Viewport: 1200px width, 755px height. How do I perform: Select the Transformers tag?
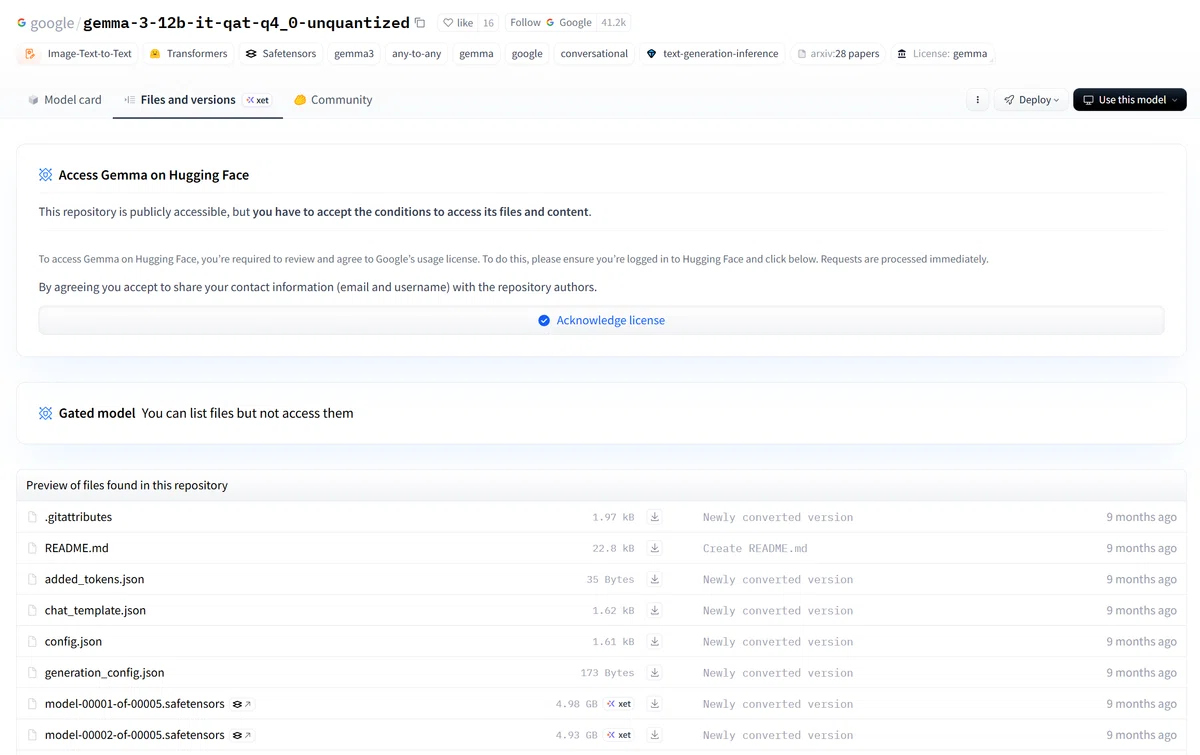[x=188, y=54]
